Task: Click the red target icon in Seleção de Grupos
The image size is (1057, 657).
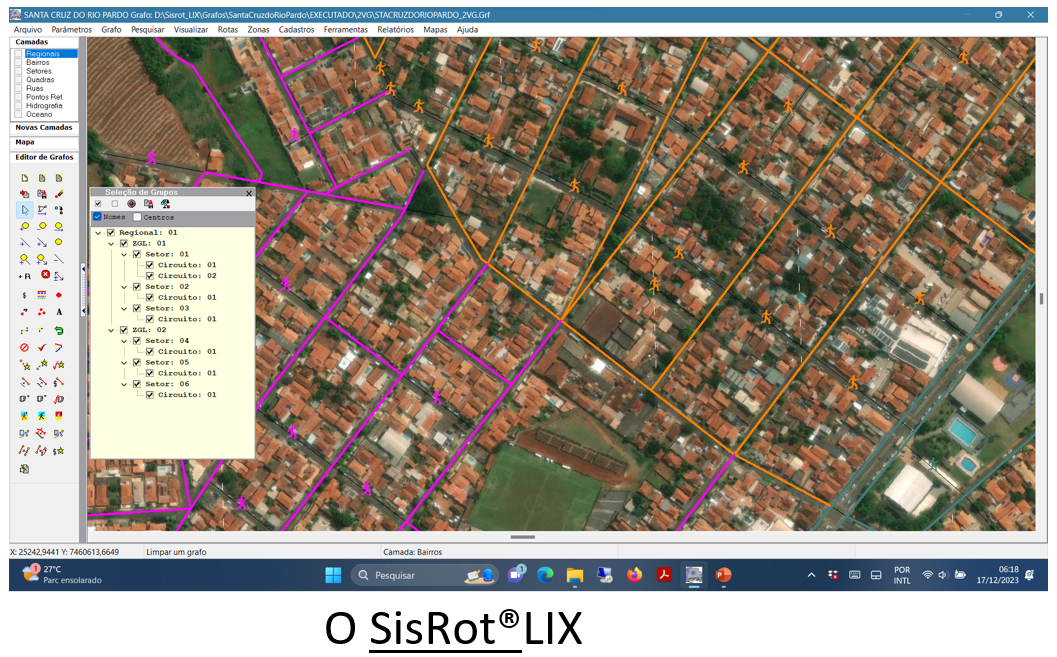Action: [x=131, y=203]
